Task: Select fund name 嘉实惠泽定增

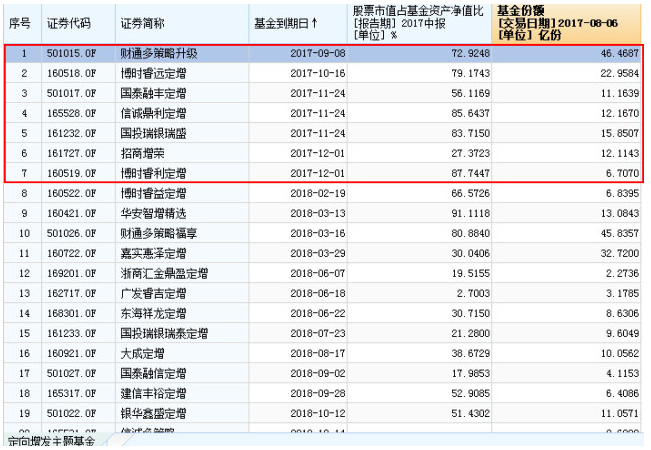Action: pyautogui.click(x=153, y=253)
